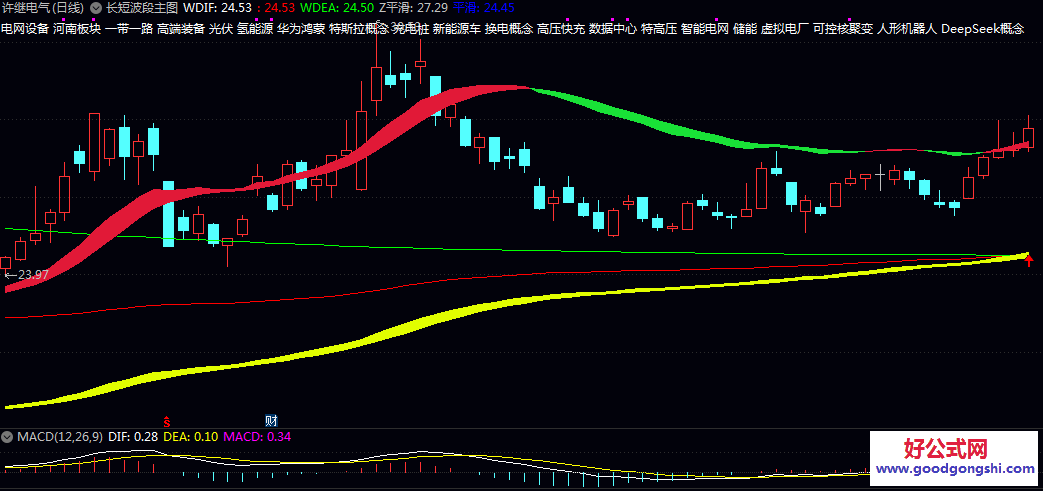Open the 电网设备 concept tag

click(25, 29)
